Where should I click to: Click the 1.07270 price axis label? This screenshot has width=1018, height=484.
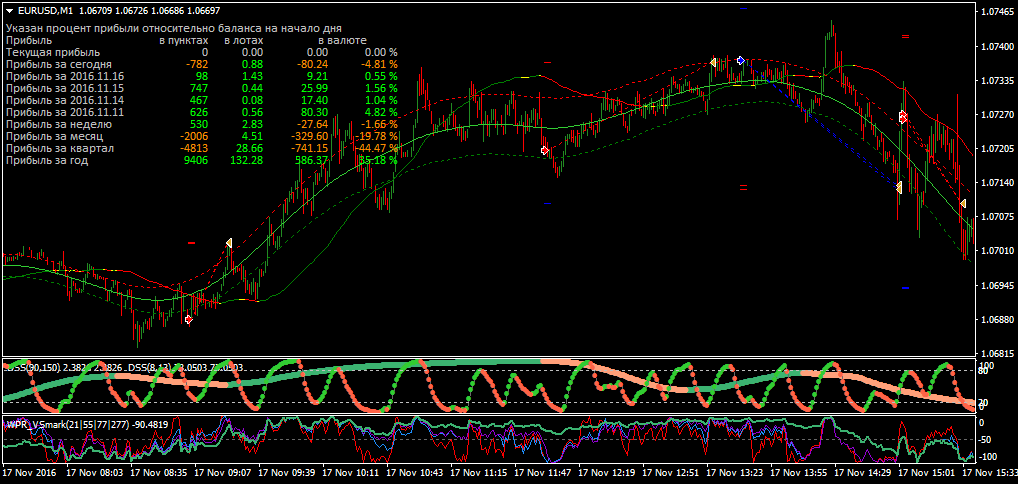(999, 115)
